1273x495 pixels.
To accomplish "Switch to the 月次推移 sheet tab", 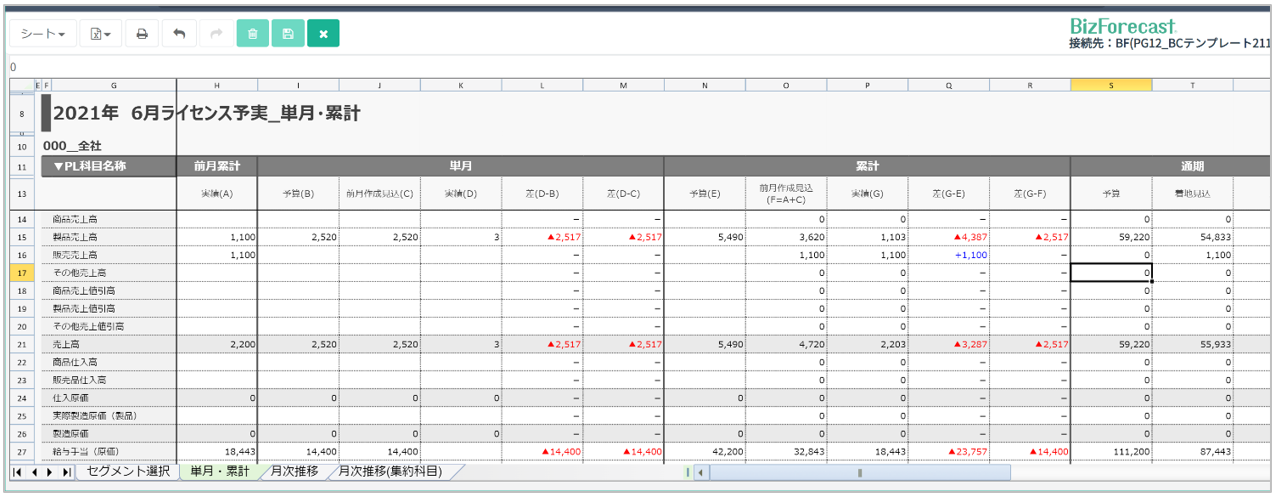I will (x=295, y=471).
